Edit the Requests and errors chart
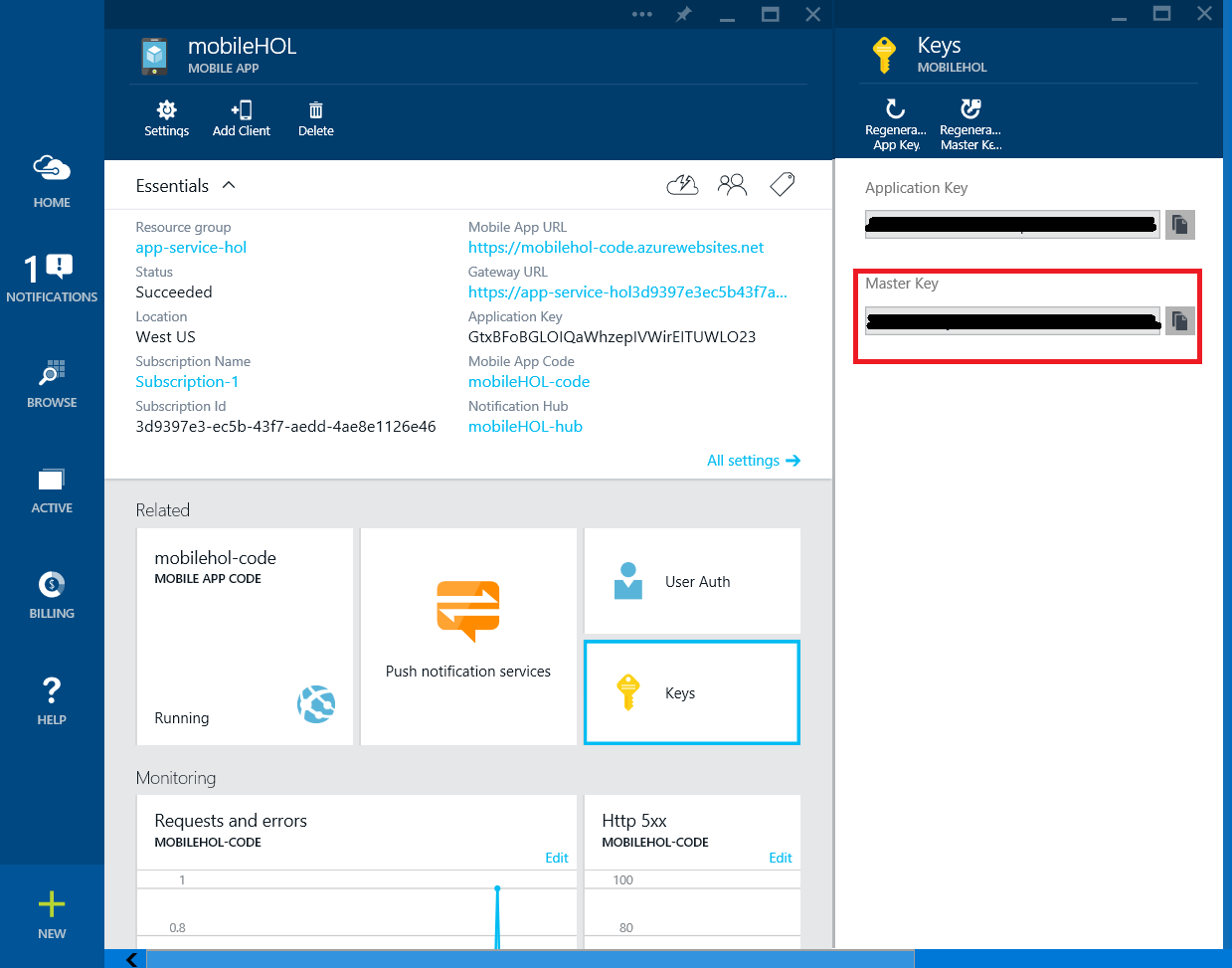The image size is (1232, 968). coord(557,858)
